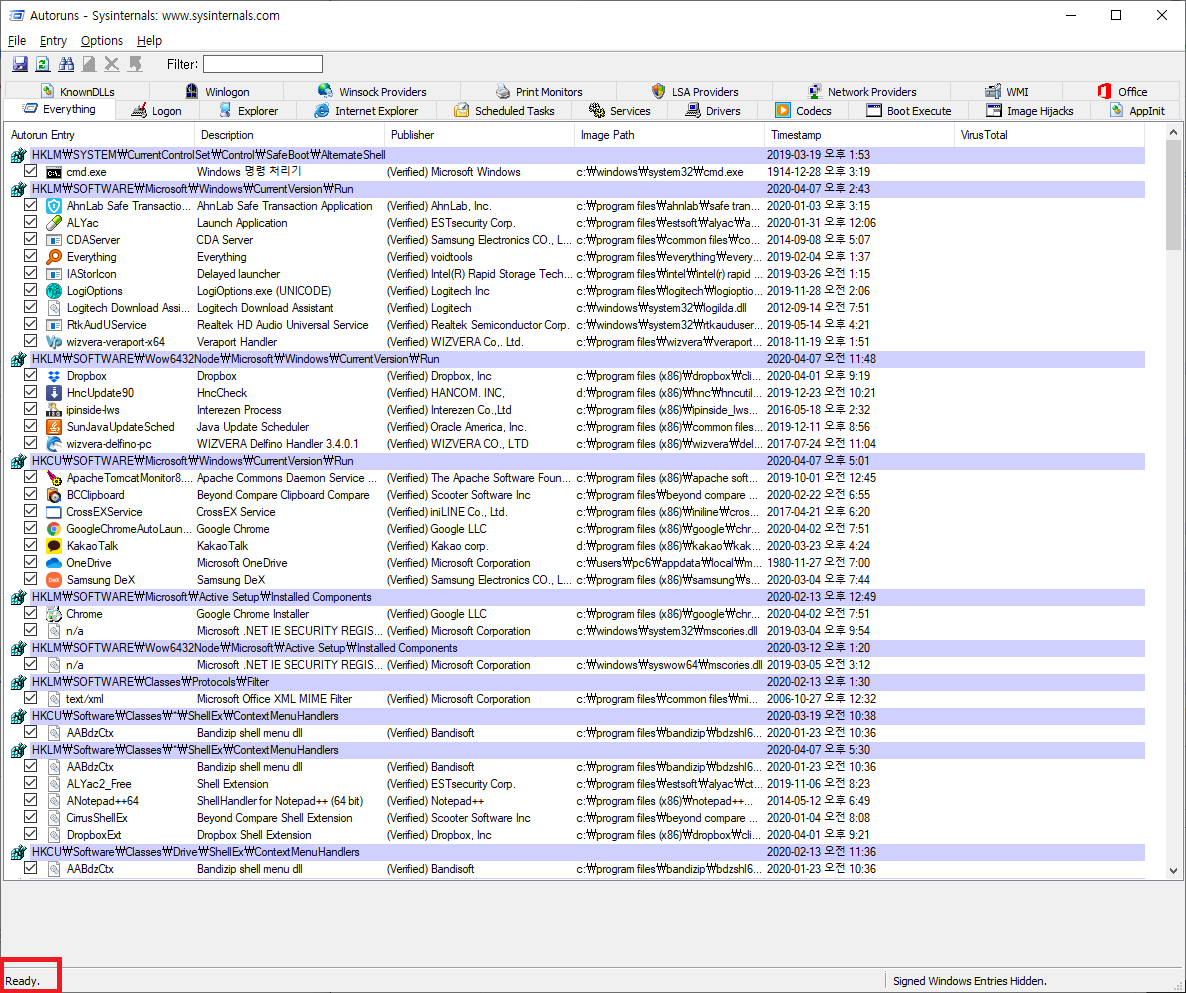Click the ALYac entry icon

coord(54,223)
